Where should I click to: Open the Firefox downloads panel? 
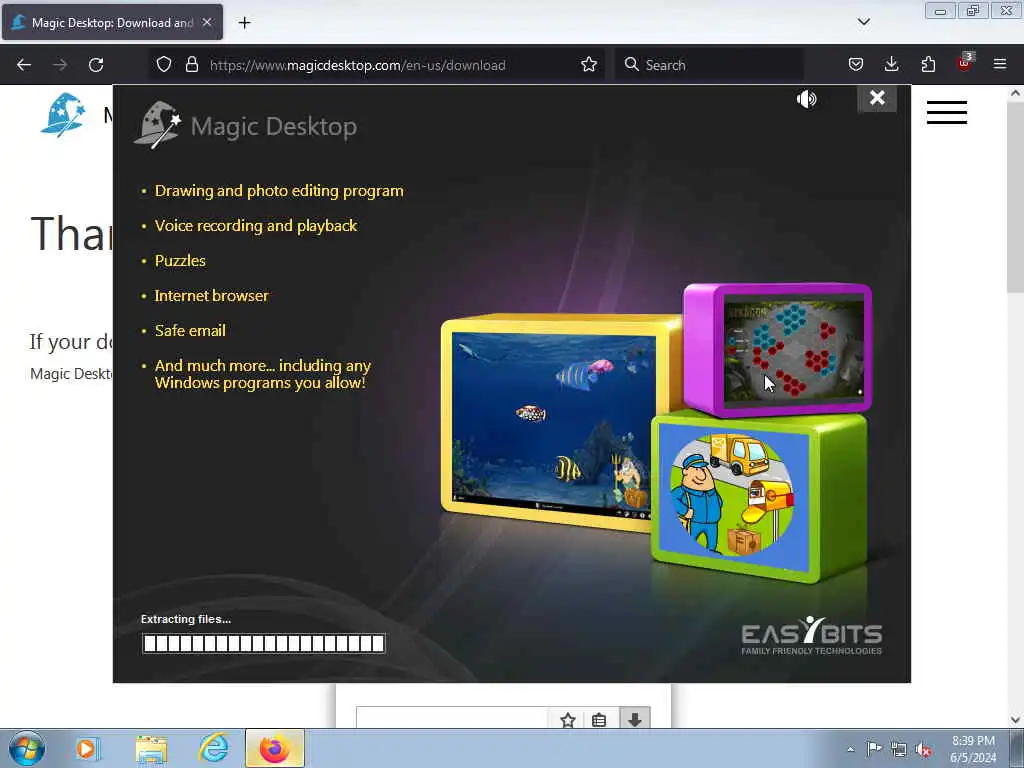click(891, 64)
